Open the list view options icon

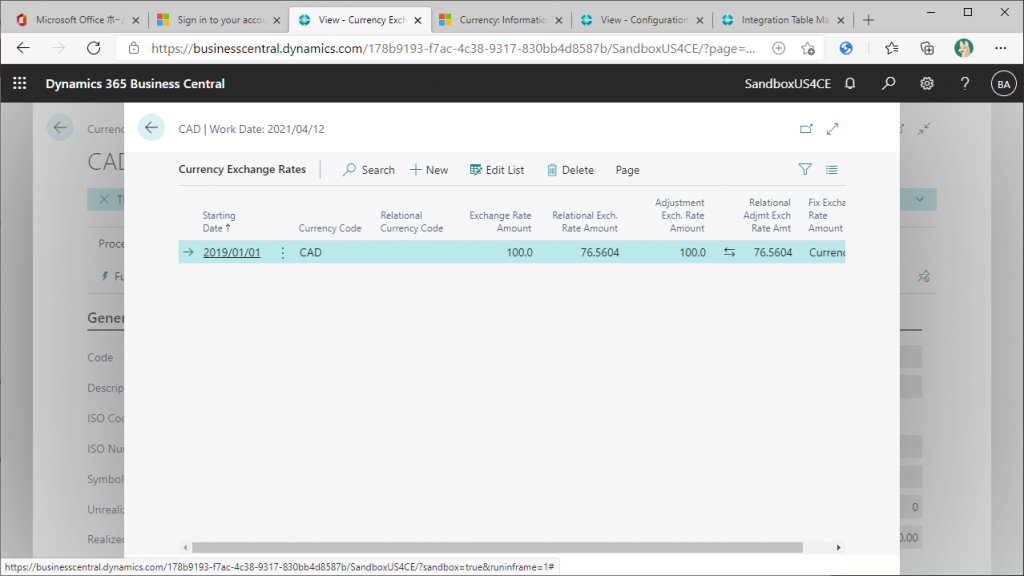[831, 170]
